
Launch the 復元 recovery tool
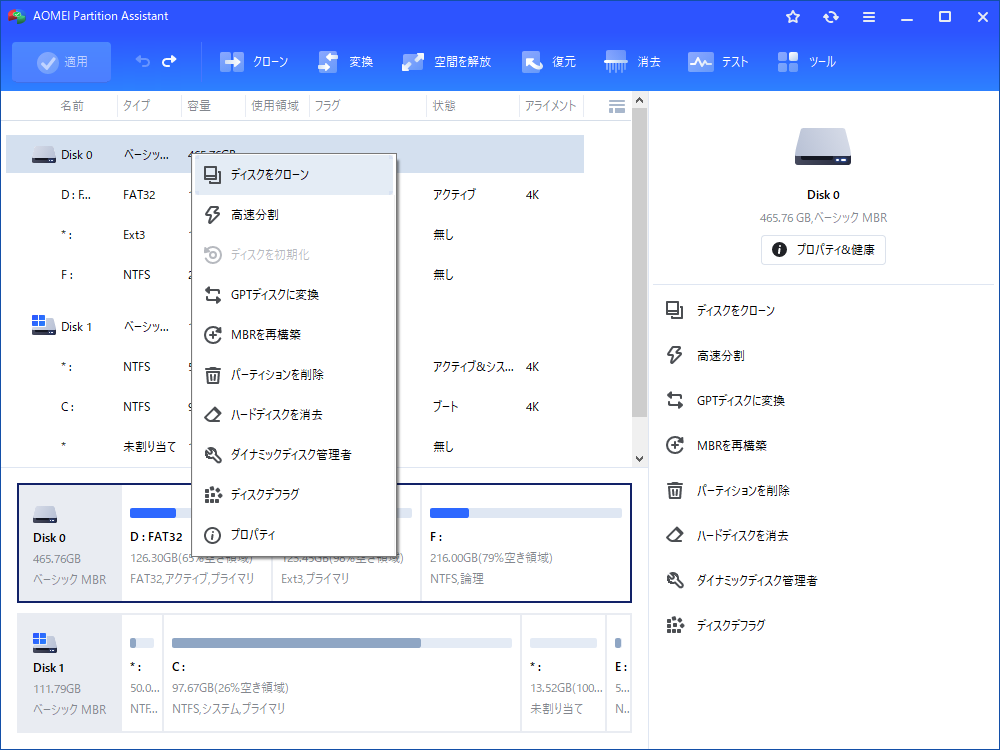549,61
